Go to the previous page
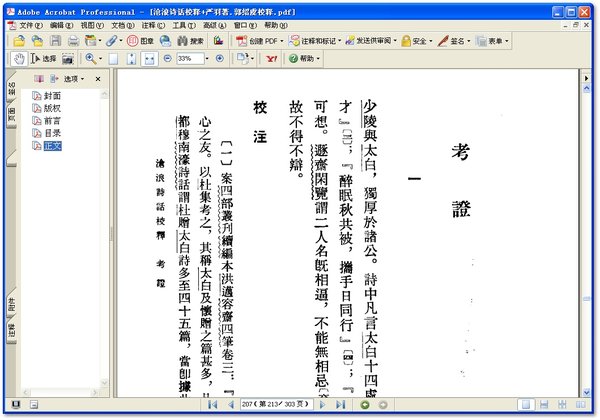This screenshot has height=420, width=600. pos(231,405)
